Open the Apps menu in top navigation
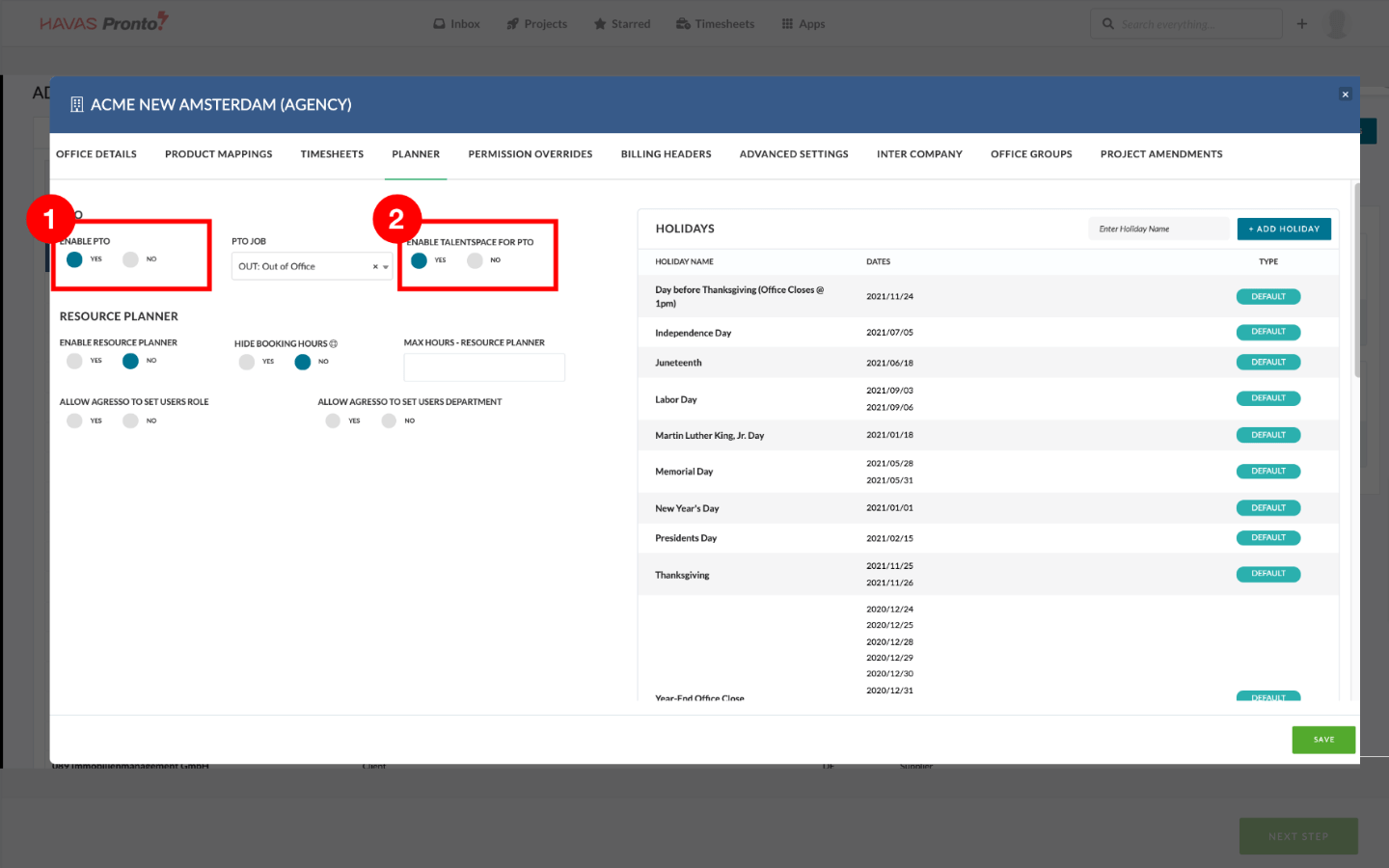Screen dimensions: 1389x868 tap(803, 24)
